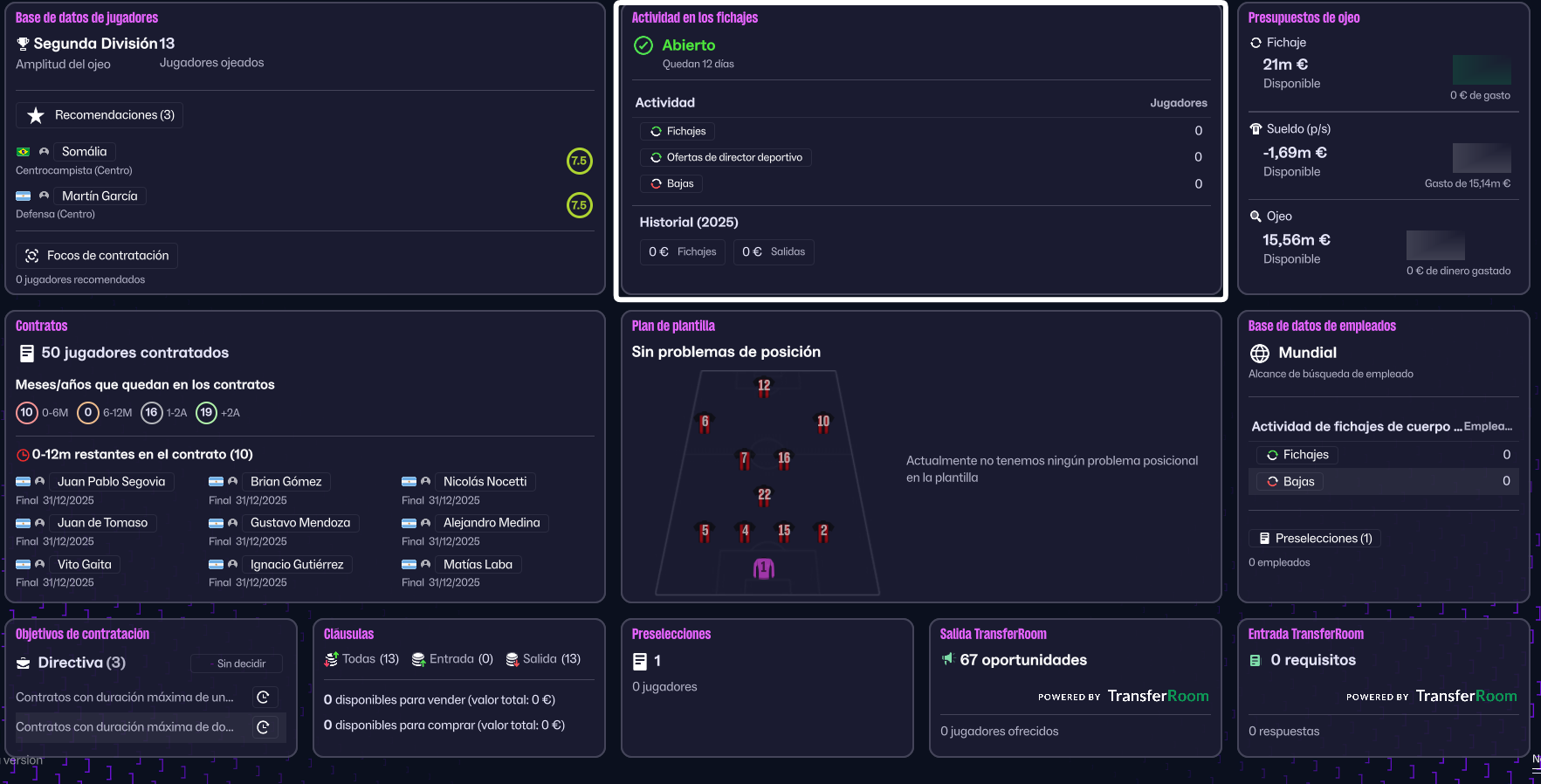Open the Bajas transfer activity row
The image size is (1541, 784).
pos(671,183)
